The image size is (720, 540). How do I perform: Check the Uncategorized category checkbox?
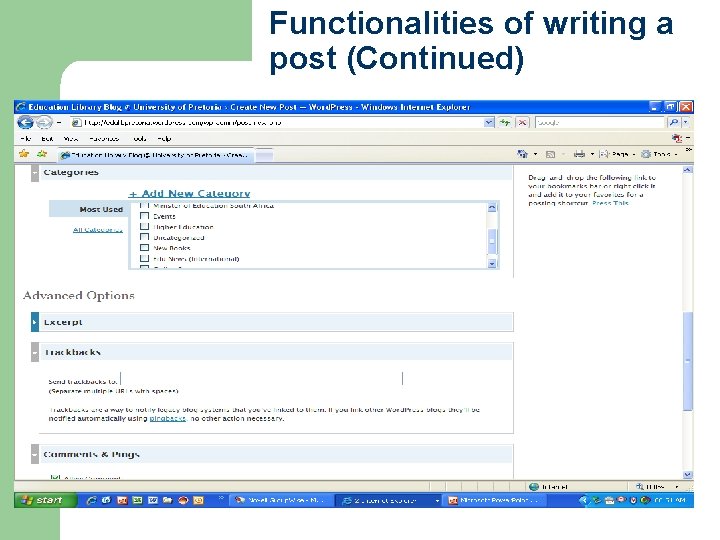tap(144, 237)
